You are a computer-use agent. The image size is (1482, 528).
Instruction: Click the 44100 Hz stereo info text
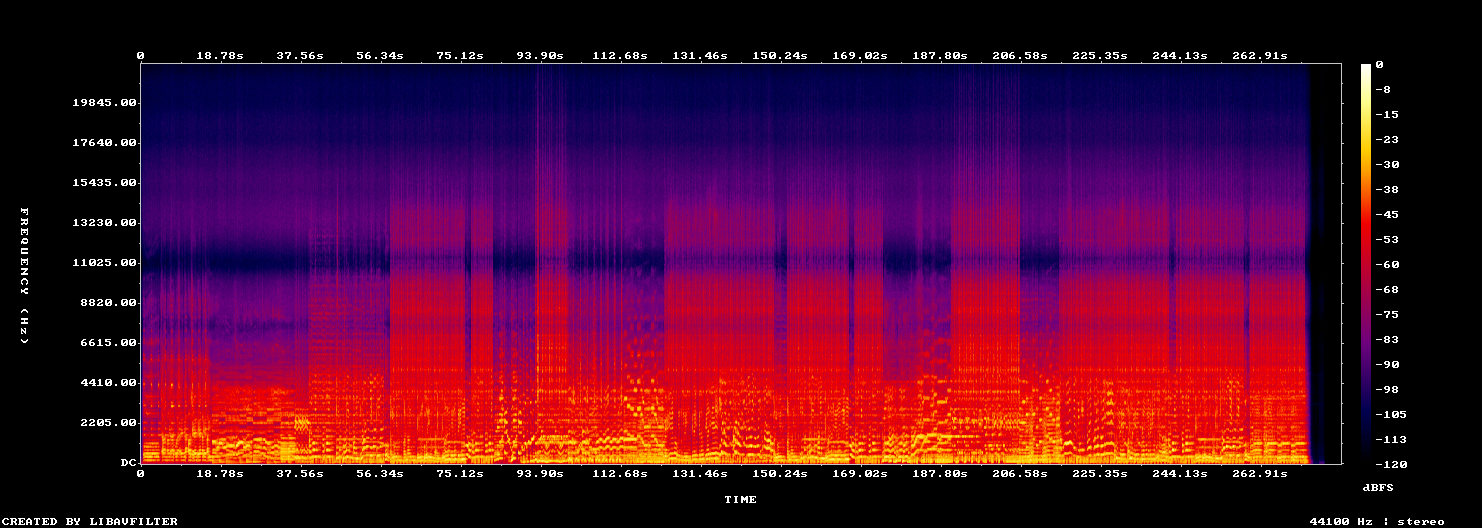coord(1377,521)
